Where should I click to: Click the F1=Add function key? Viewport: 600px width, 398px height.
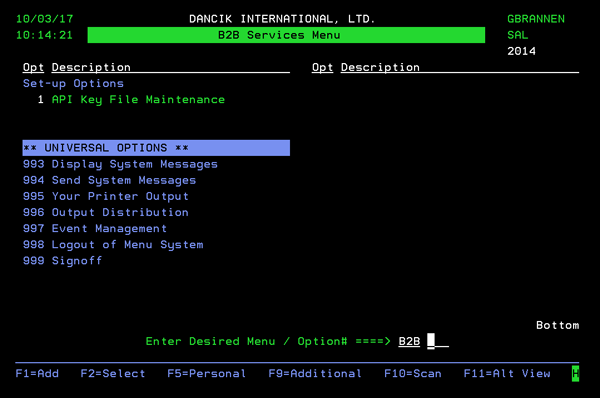coord(37,374)
